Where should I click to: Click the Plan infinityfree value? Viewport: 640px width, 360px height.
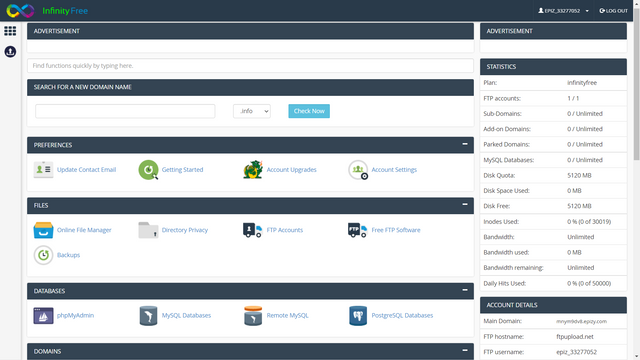click(582, 83)
